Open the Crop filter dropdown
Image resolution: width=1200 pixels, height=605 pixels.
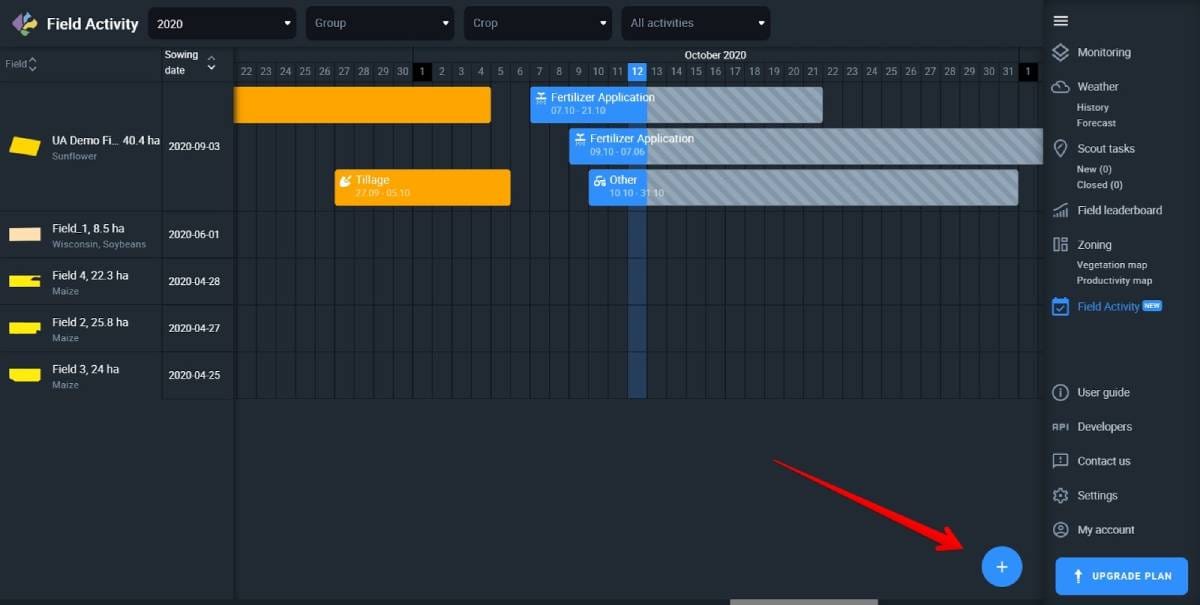tap(538, 23)
